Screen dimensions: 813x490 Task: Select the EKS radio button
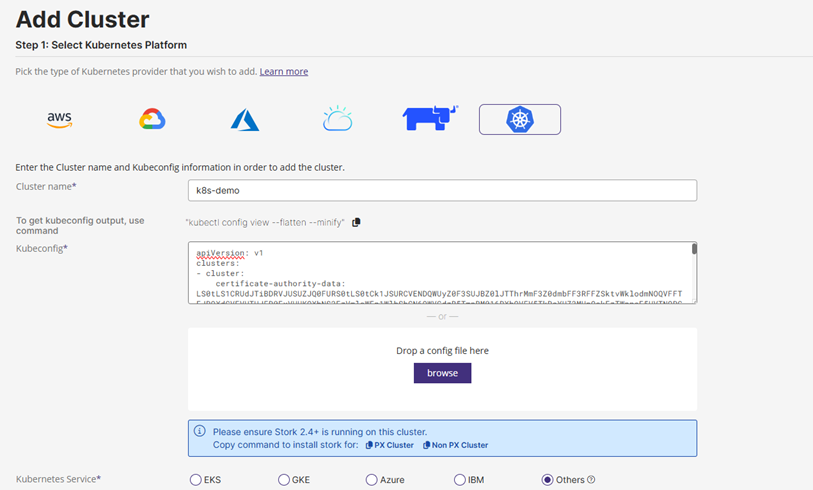[x=195, y=480]
